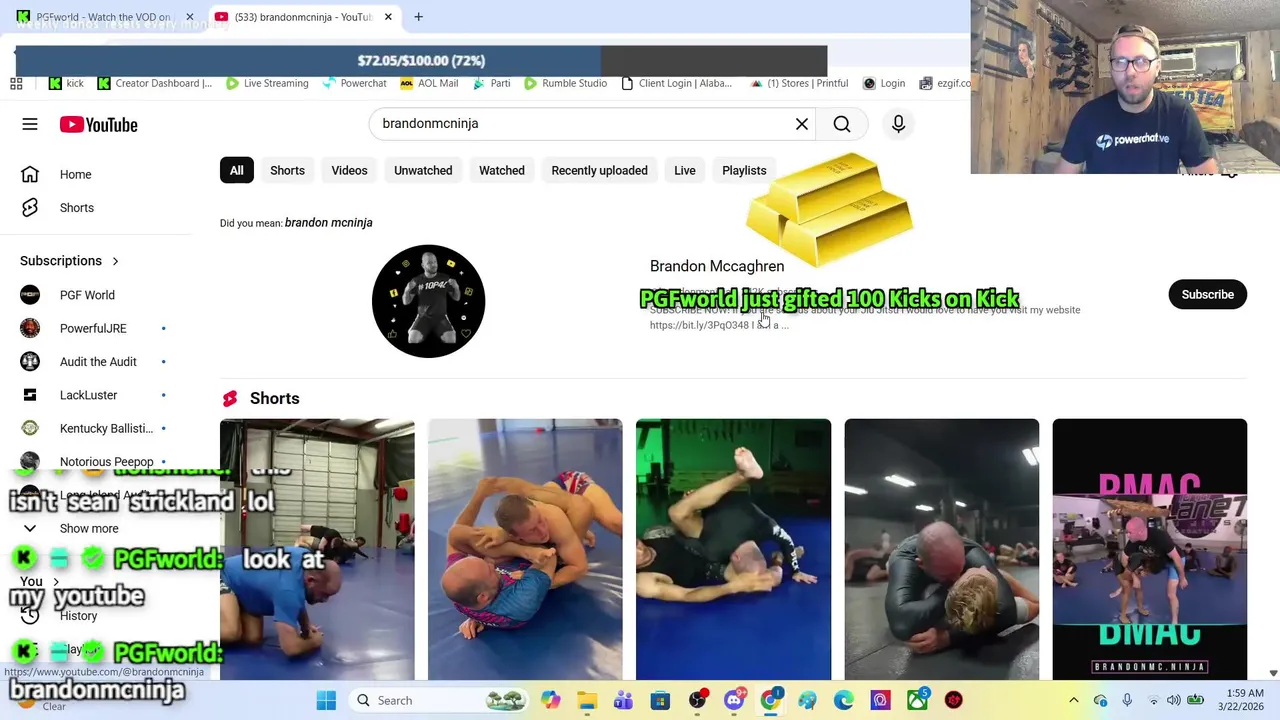
Task: Open Discord from taskbar
Action: (x=734, y=700)
